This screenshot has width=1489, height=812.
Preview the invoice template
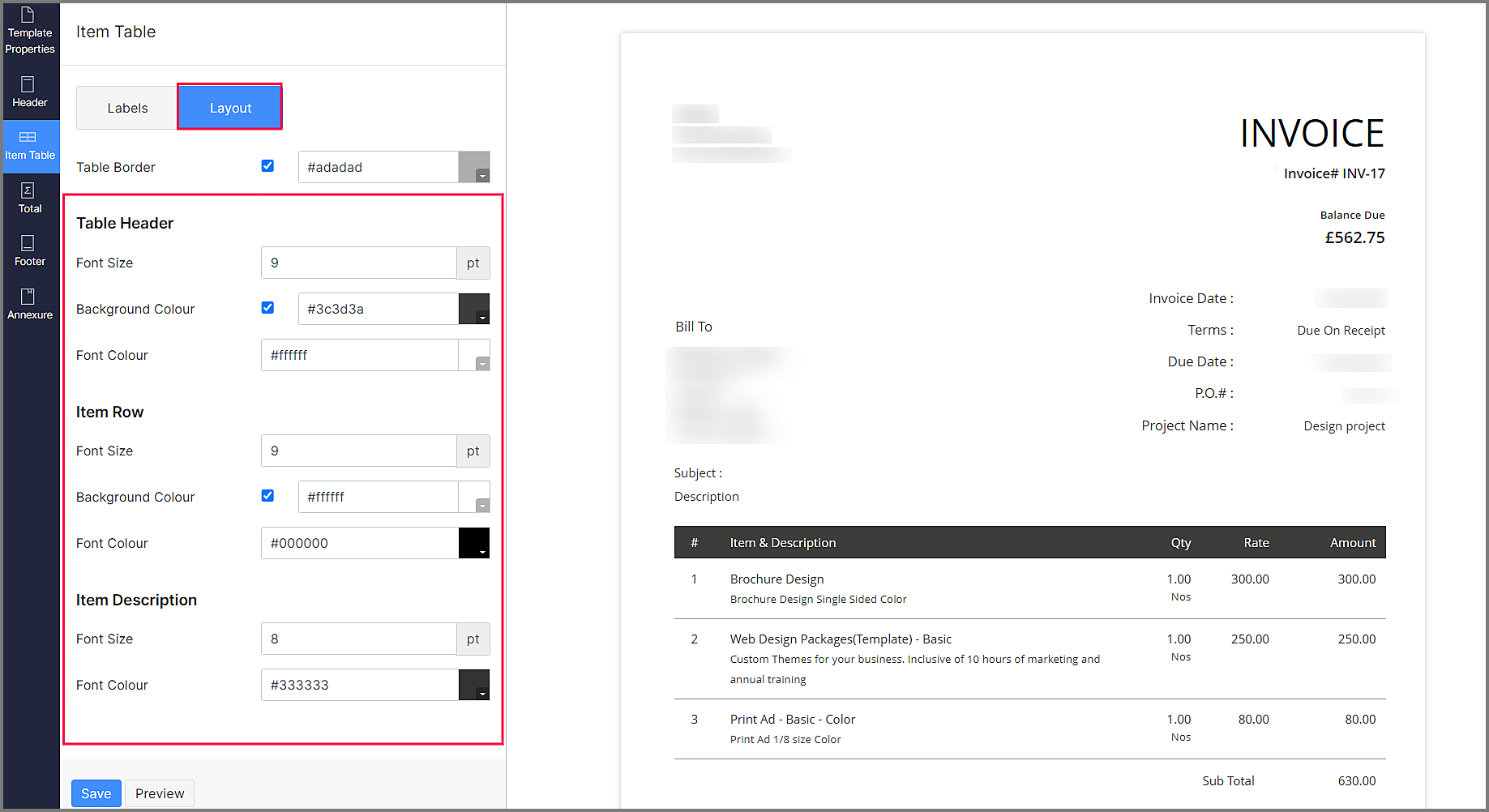[159, 793]
